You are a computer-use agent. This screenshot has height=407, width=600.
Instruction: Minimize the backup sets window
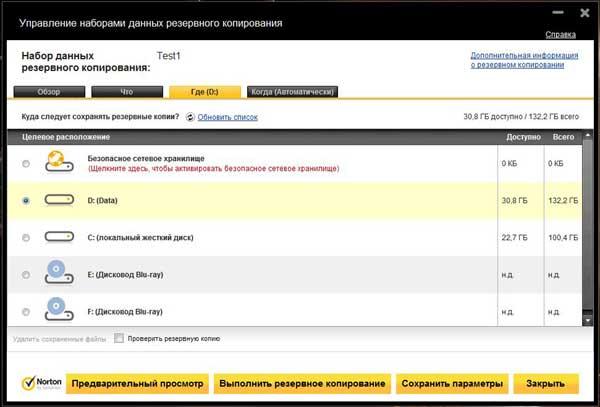(x=558, y=12)
